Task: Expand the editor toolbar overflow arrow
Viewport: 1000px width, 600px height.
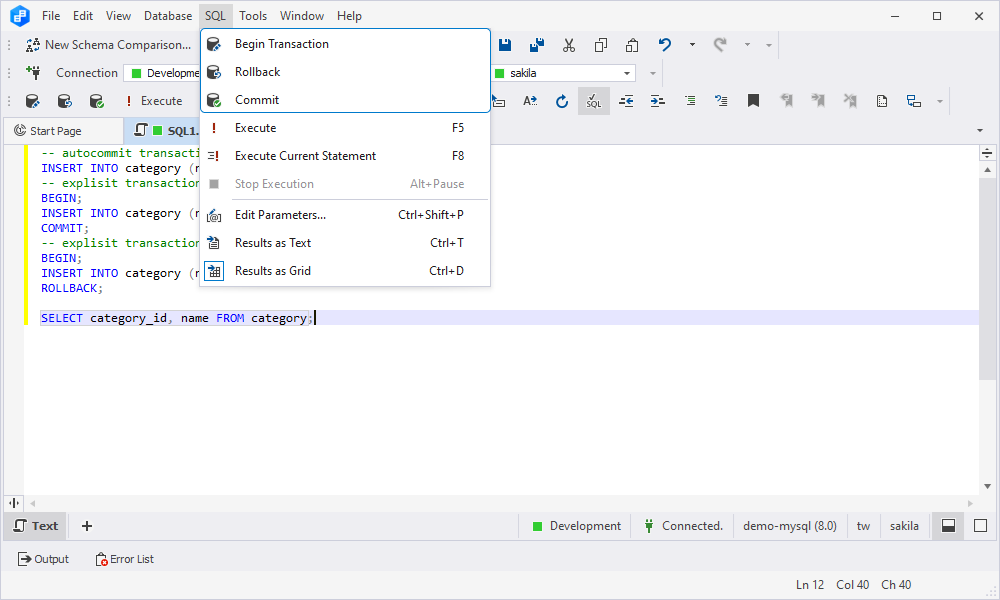Action: pos(939,101)
